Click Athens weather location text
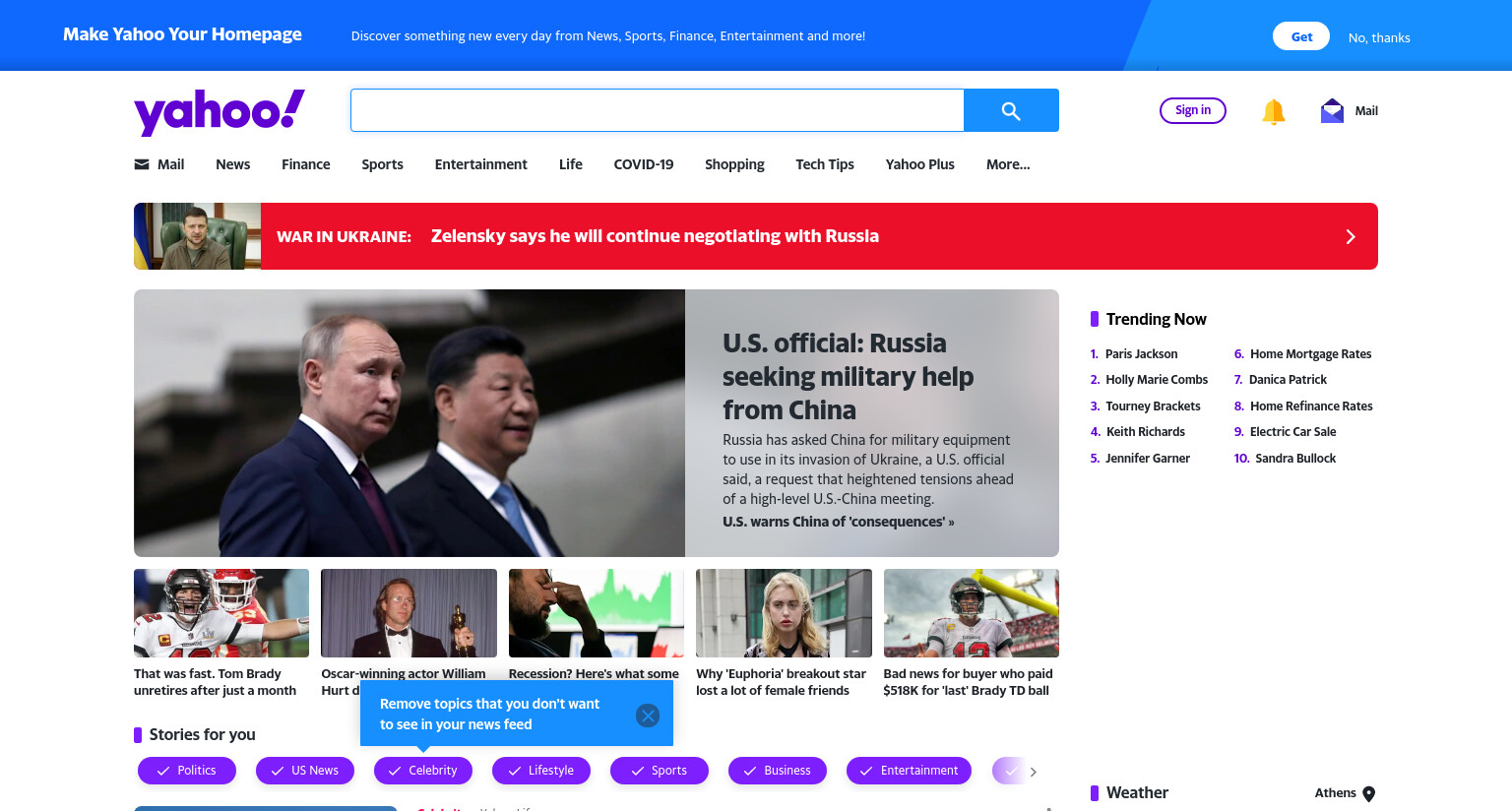The width and height of the screenshot is (1512, 811). (x=1335, y=793)
